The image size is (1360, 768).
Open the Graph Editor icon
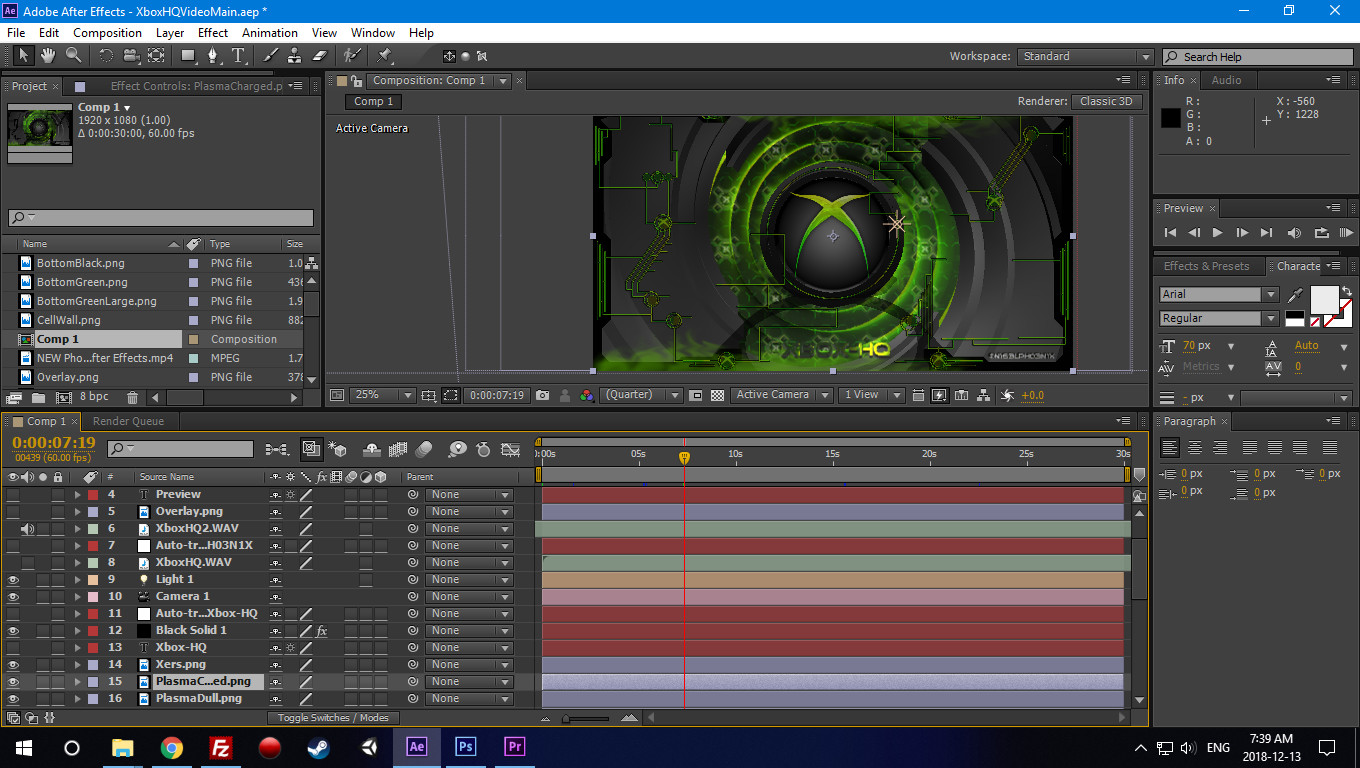pos(510,449)
